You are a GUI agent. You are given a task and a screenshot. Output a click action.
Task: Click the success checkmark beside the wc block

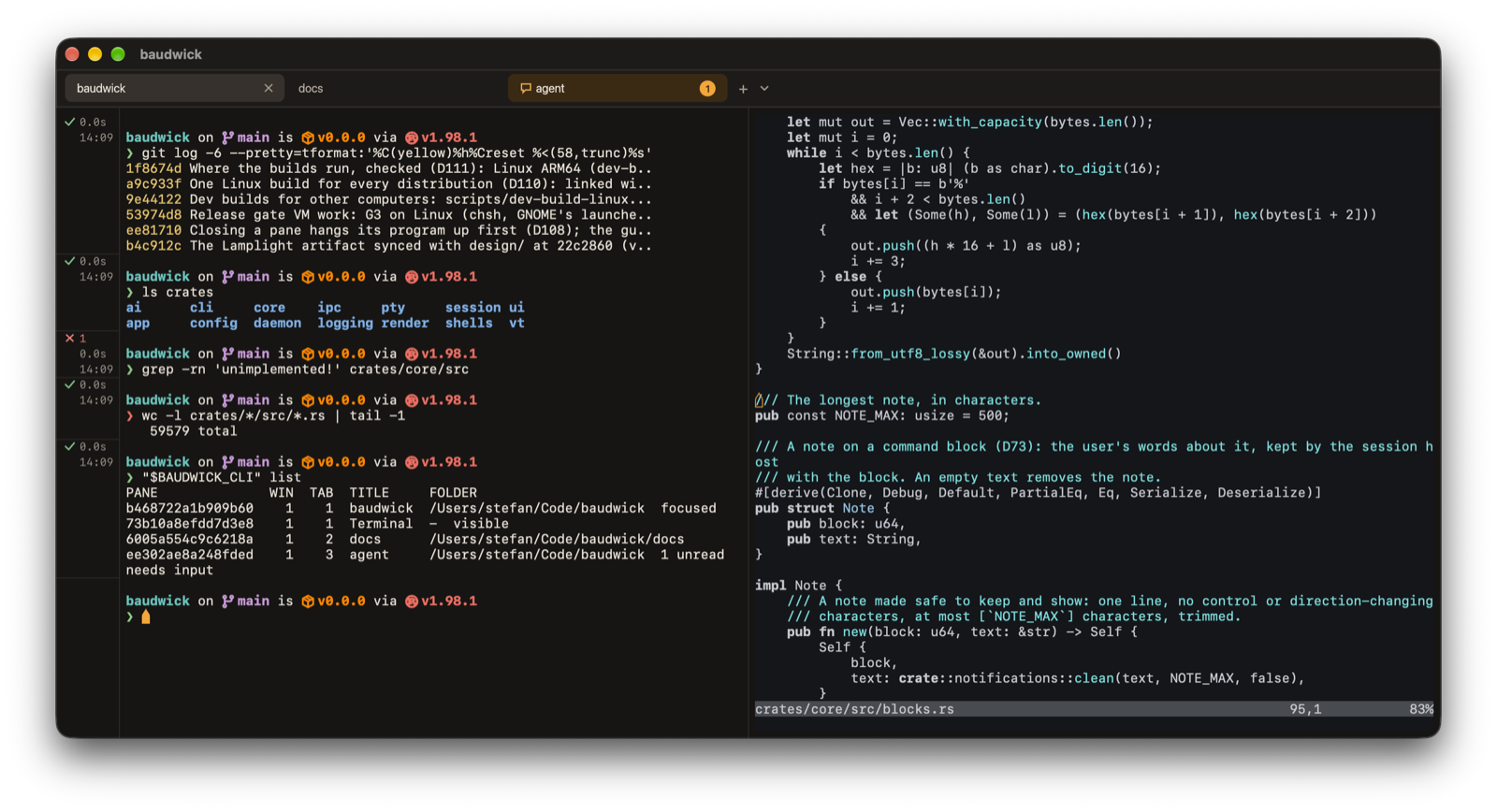click(x=69, y=384)
